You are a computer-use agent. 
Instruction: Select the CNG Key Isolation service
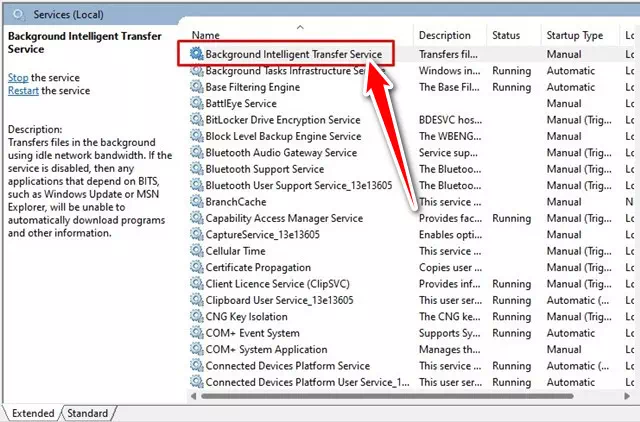(247, 317)
